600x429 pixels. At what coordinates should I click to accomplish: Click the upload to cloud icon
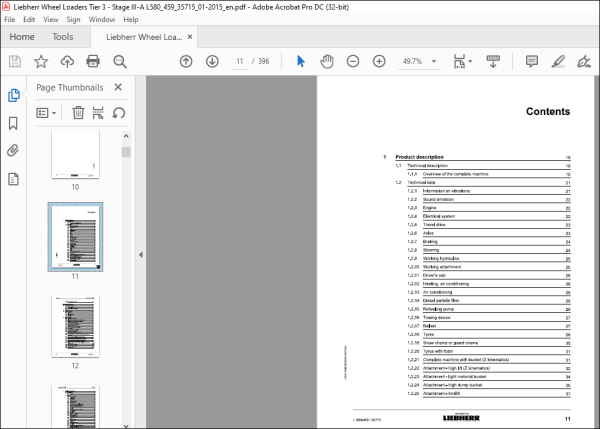pos(67,61)
